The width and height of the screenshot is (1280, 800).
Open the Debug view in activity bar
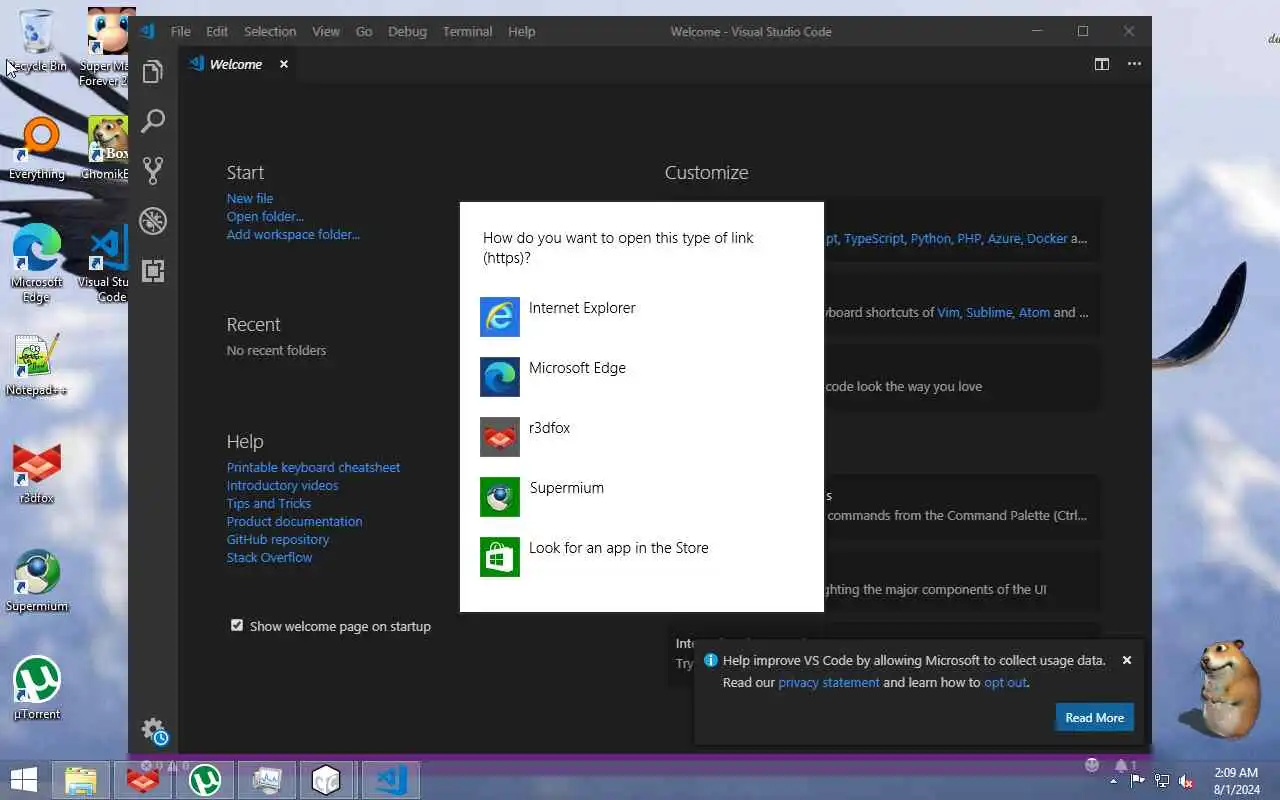click(x=153, y=221)
